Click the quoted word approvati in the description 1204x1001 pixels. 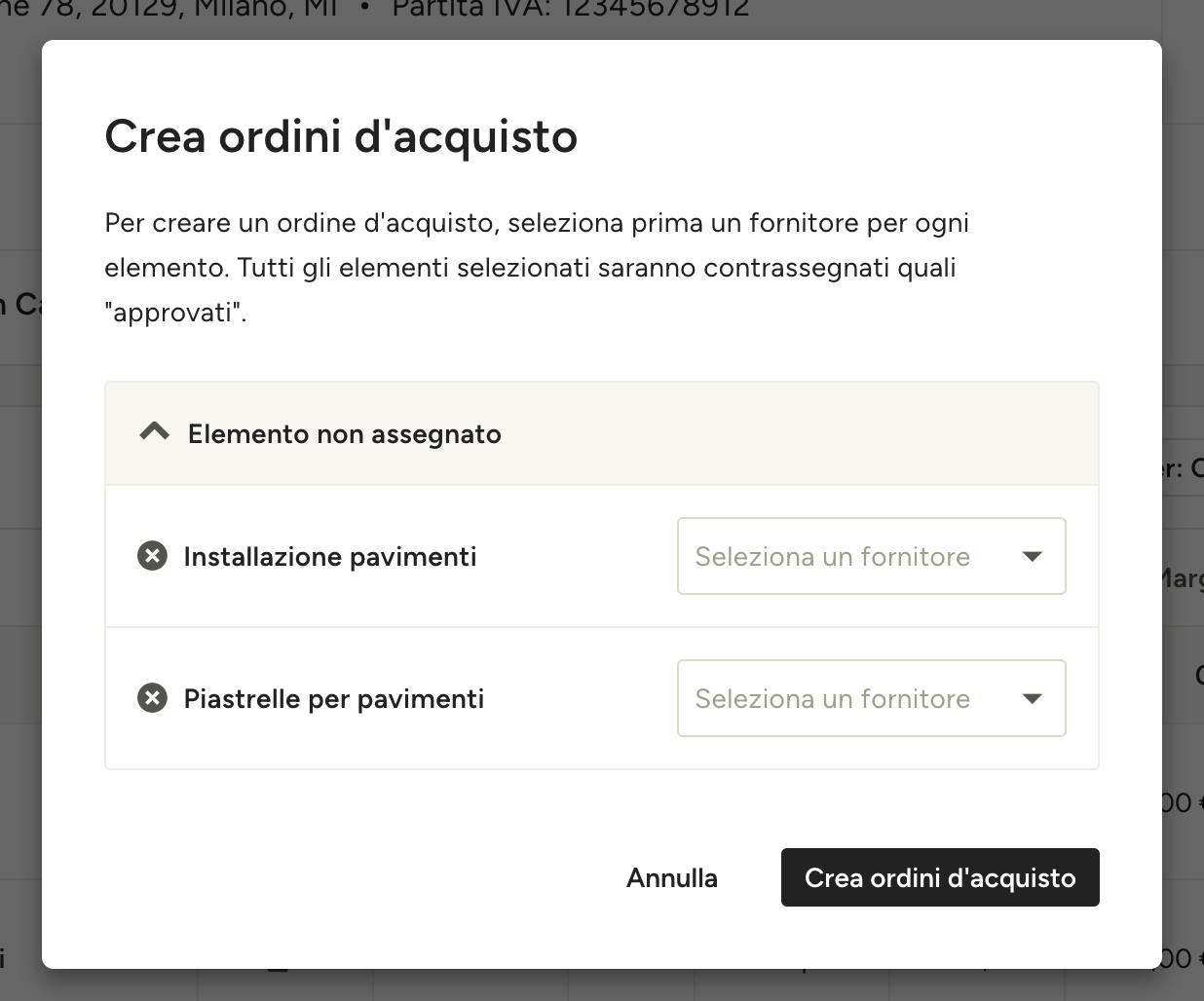click(x=172, y=313)
